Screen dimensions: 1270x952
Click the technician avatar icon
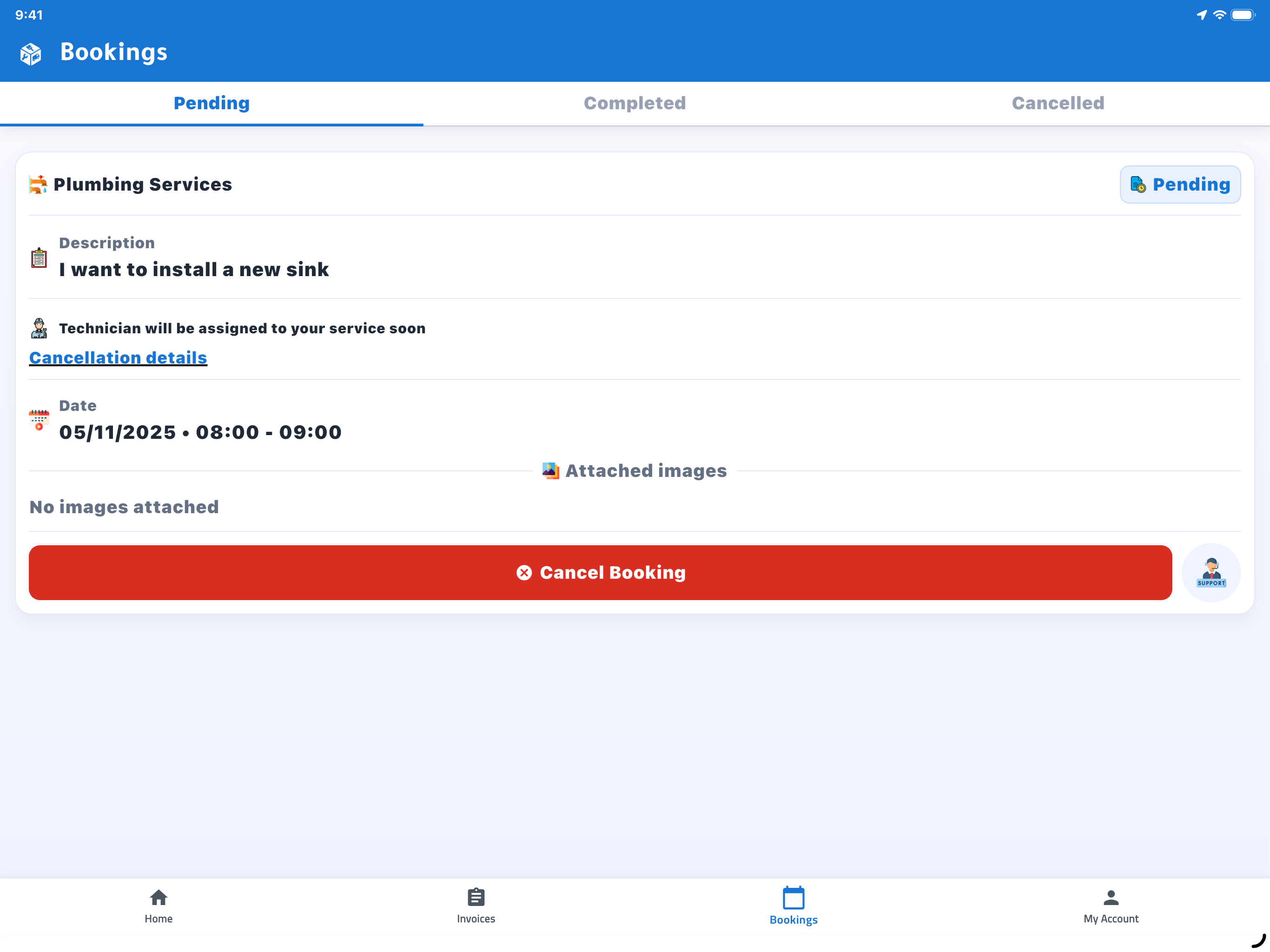[39, 329]
